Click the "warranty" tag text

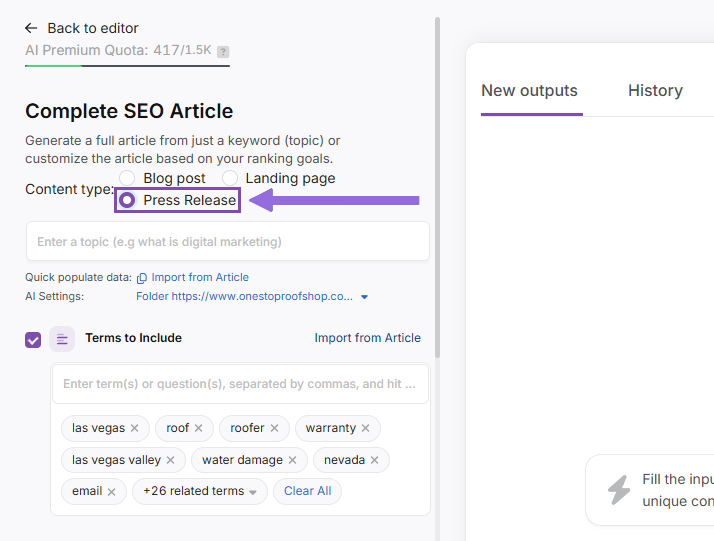tap(331, 428)
